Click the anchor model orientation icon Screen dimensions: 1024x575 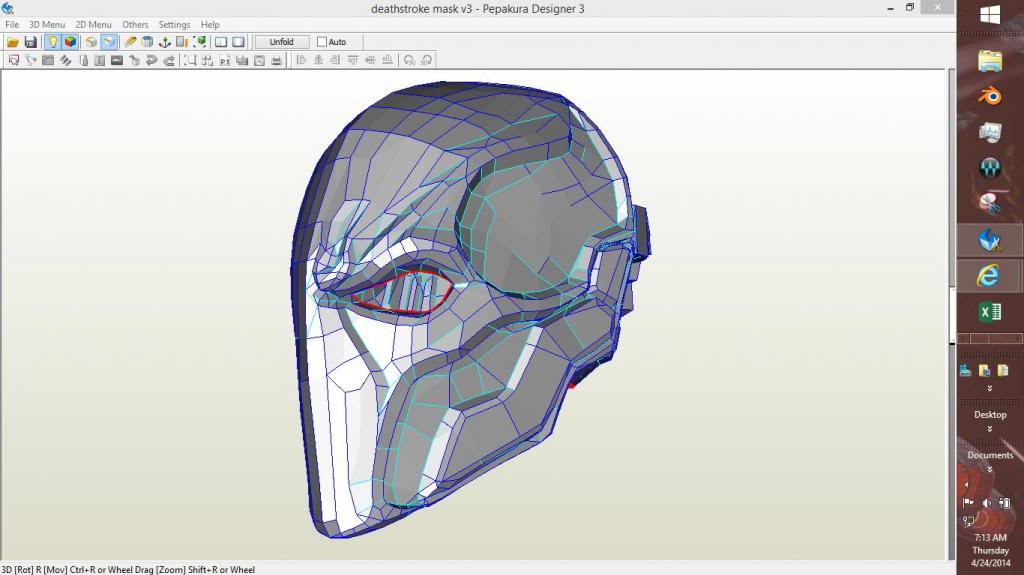click(165, 42)
